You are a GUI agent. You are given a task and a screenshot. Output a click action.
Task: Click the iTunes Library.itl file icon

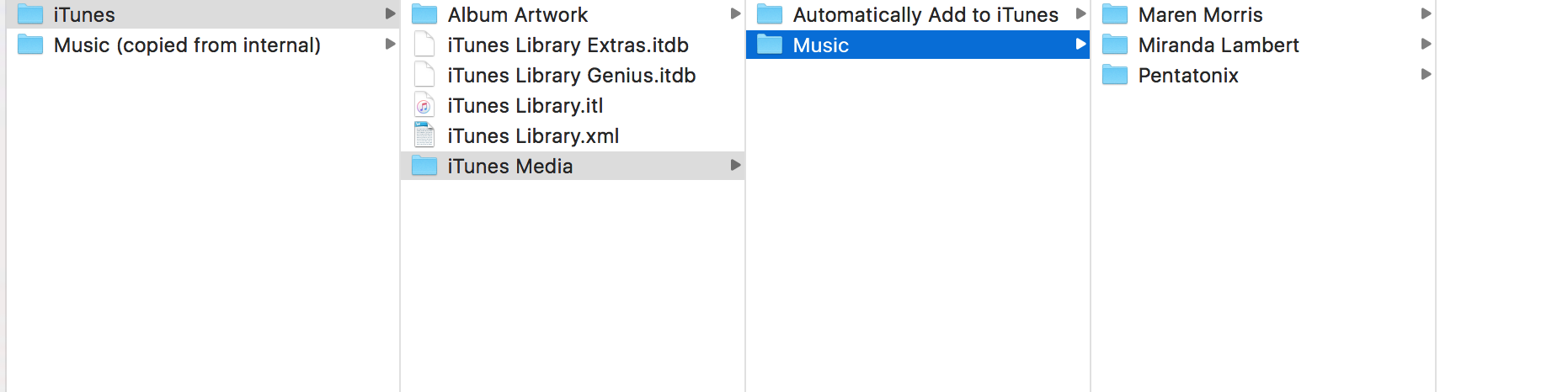pyautogui.click(x=424, y=106)
